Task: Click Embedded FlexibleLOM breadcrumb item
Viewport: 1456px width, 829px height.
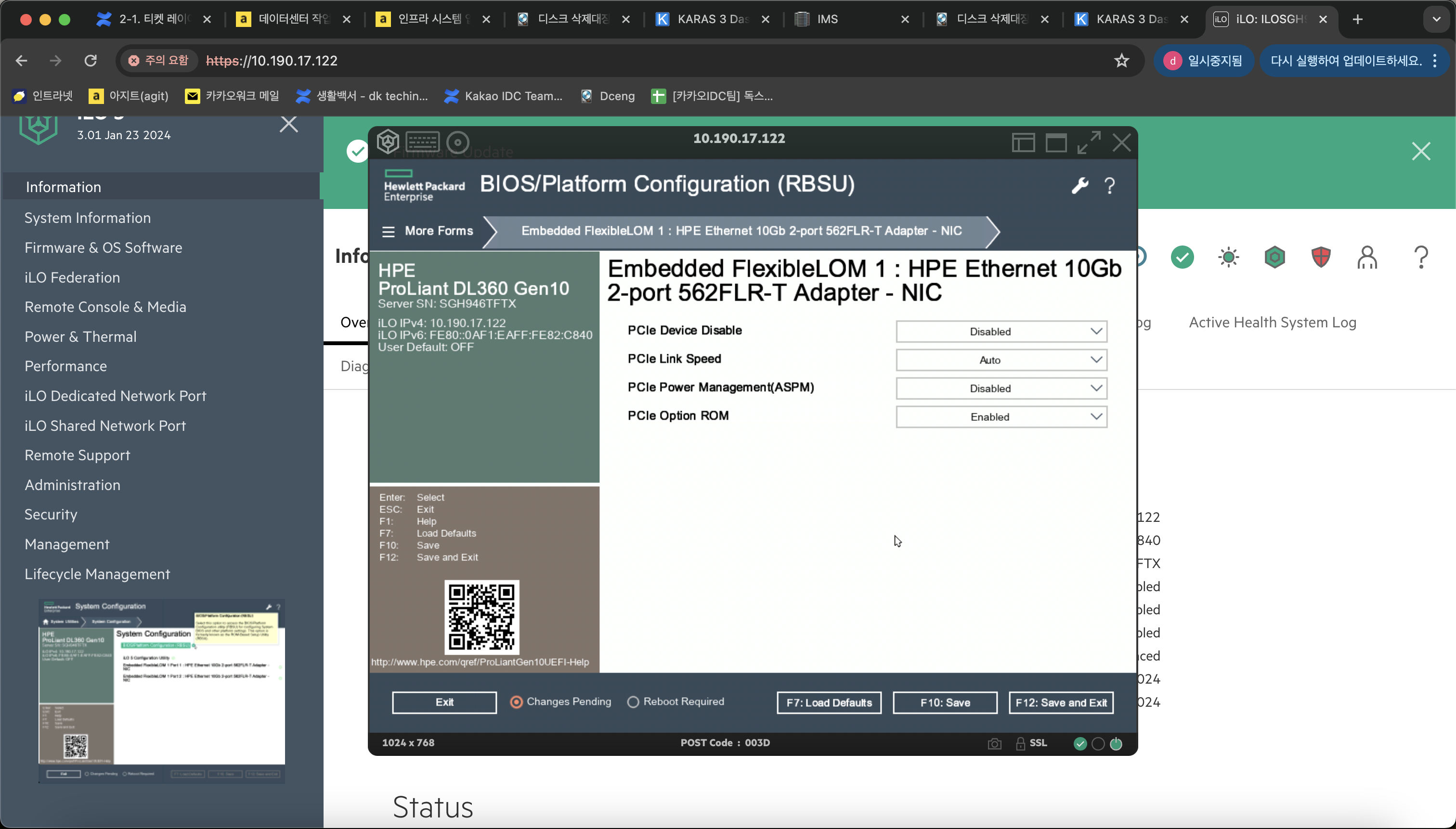Action: 741,231
